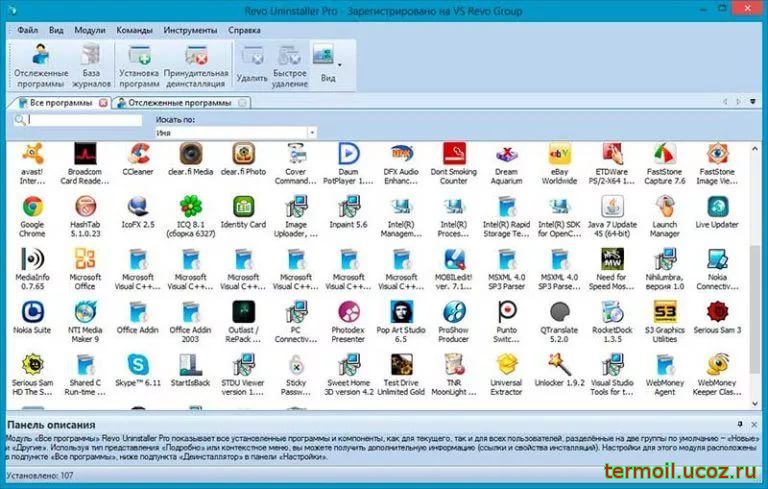Open the Инструменты menu
This screenshot has height=489, width=768.
pyautogui.click(x=191, y=30)
